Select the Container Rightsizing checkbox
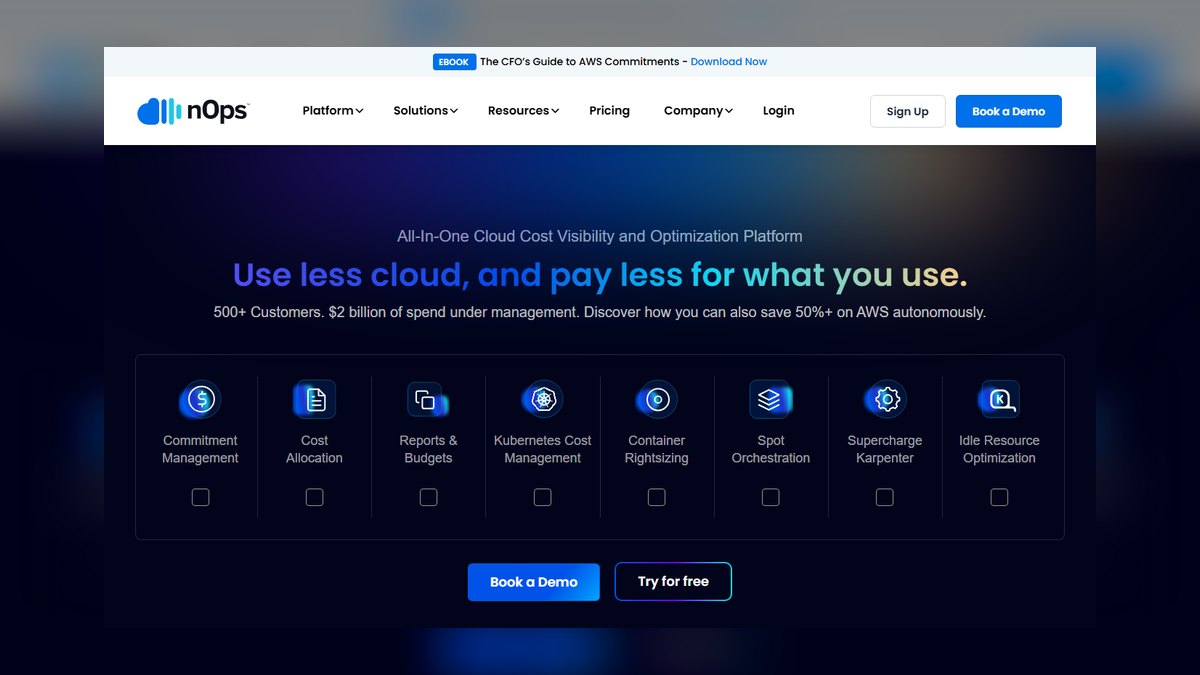This screenshot has width=1200, height=675. [x=656, y=497]
